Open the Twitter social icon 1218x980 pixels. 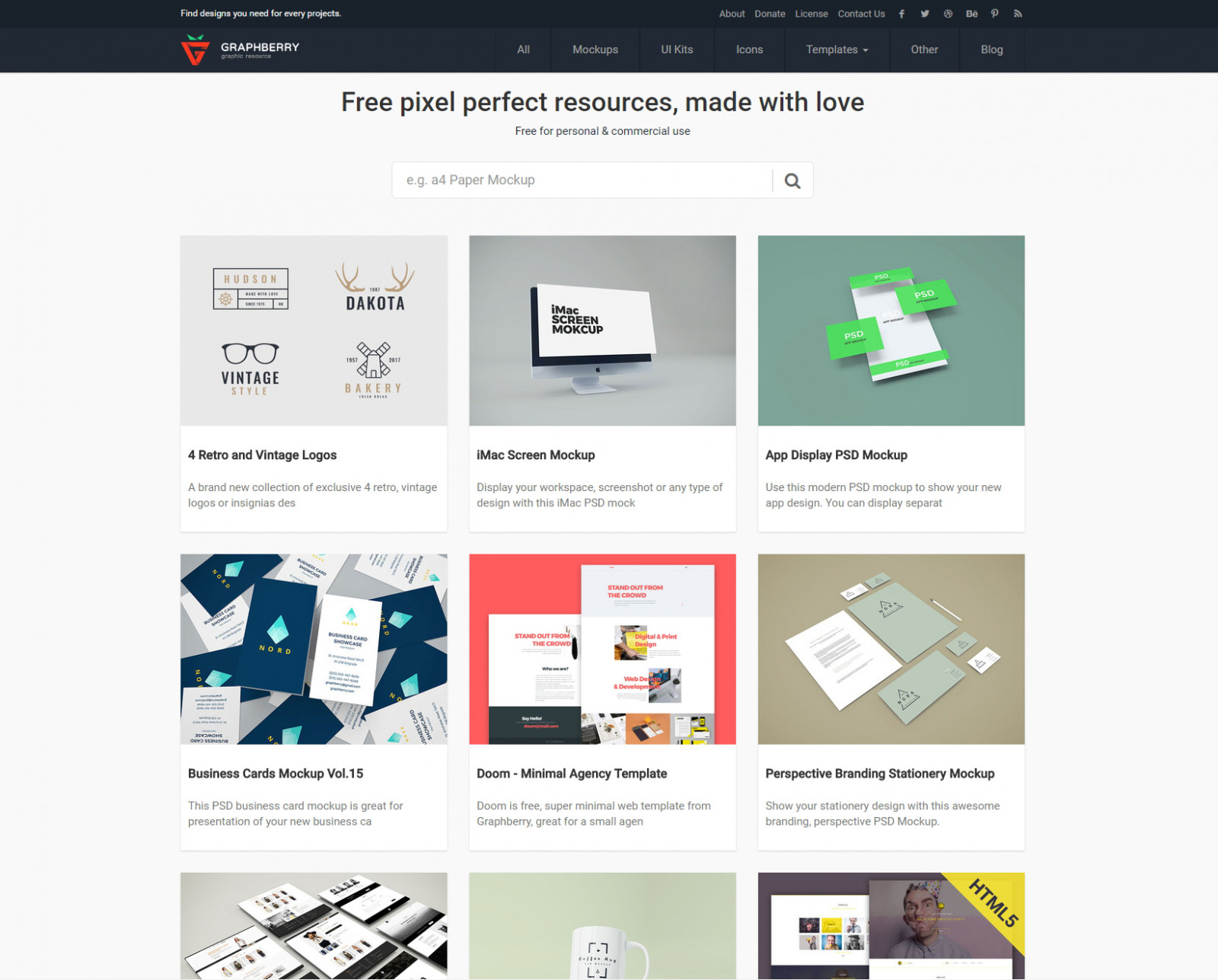925,14
